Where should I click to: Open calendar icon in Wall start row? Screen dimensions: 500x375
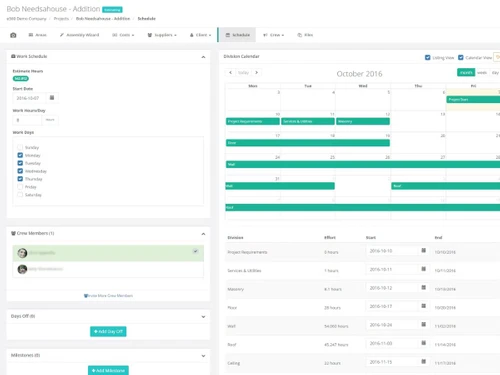pos(423,324)
